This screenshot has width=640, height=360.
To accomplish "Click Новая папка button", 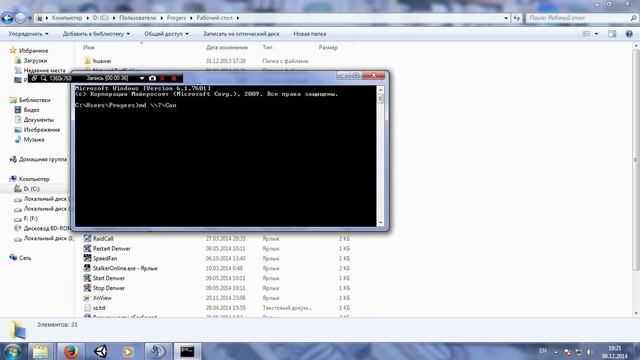I will (310, 34).
